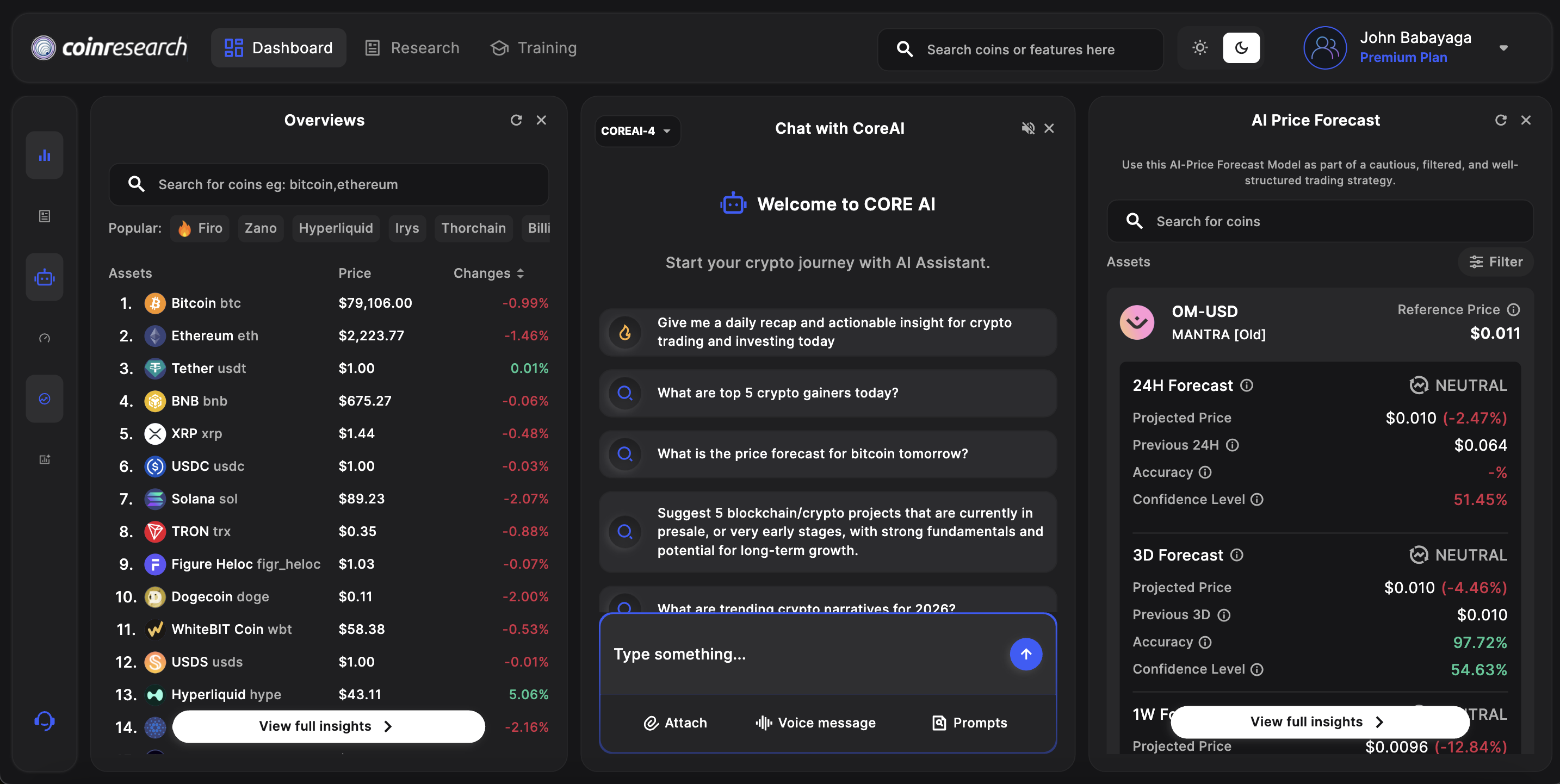1560x784 pixels.
Task: Switch to dark theme with moon icon
Action: point(1241,48)
